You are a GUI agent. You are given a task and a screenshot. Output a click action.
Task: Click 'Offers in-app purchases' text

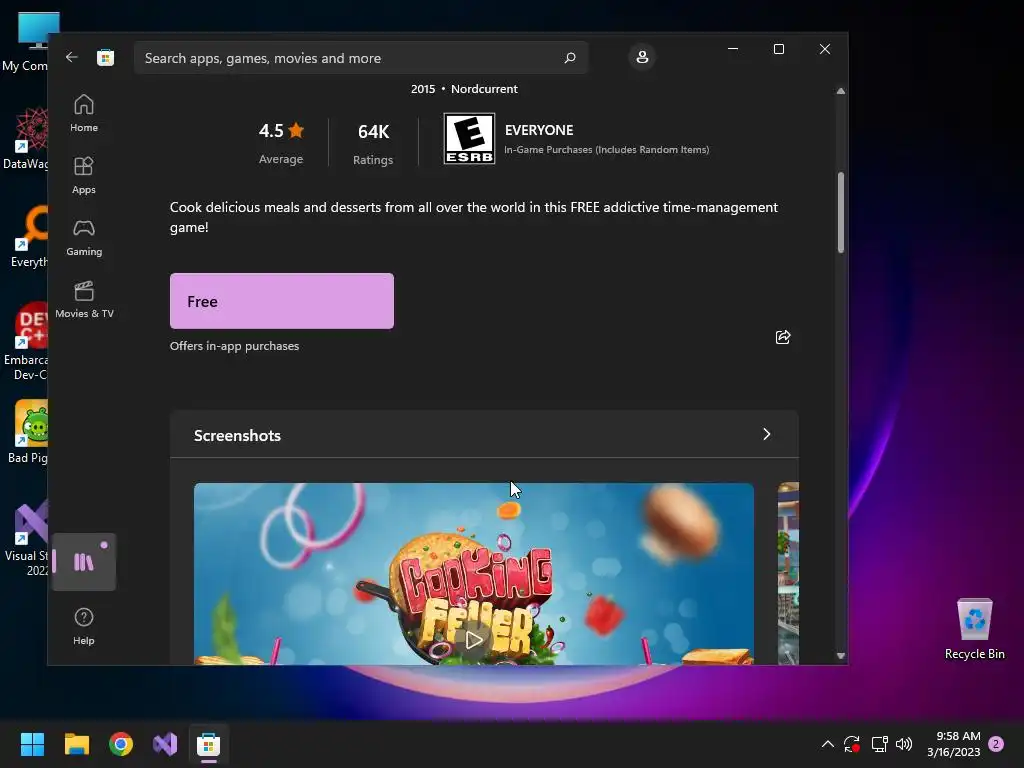[x=234, y=346]
